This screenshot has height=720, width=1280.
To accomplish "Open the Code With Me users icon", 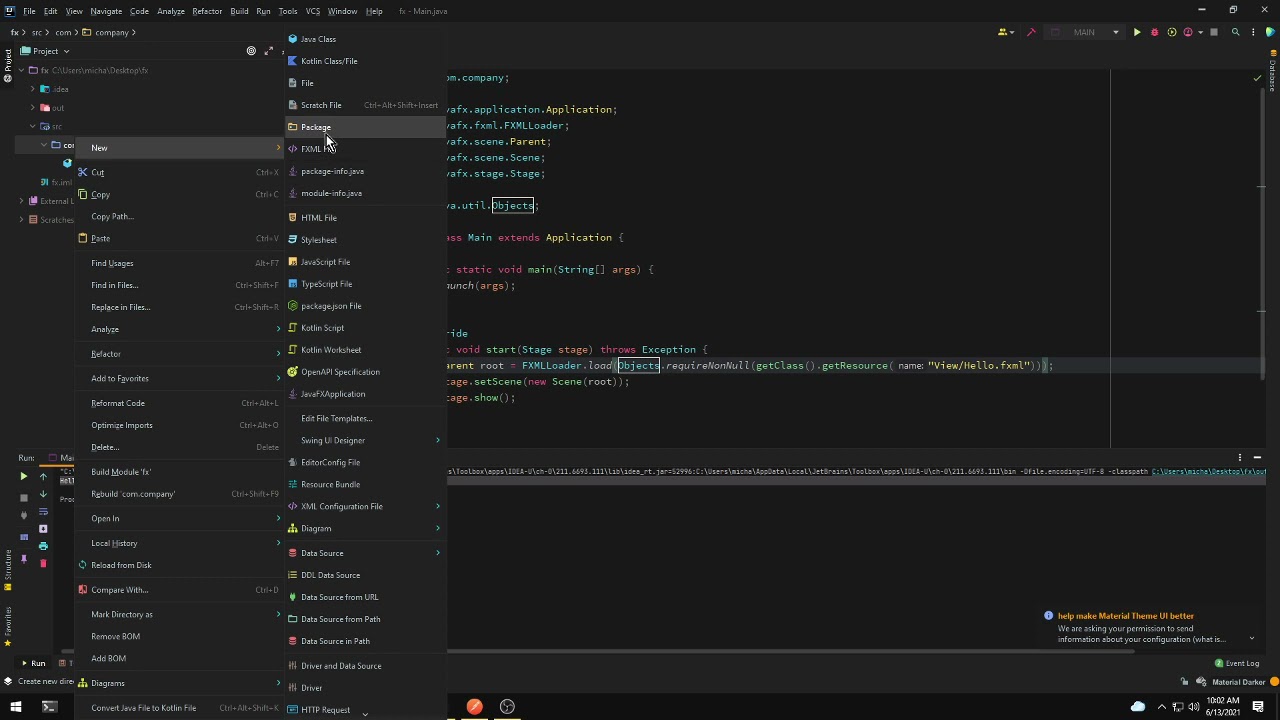I will 1001,32.
